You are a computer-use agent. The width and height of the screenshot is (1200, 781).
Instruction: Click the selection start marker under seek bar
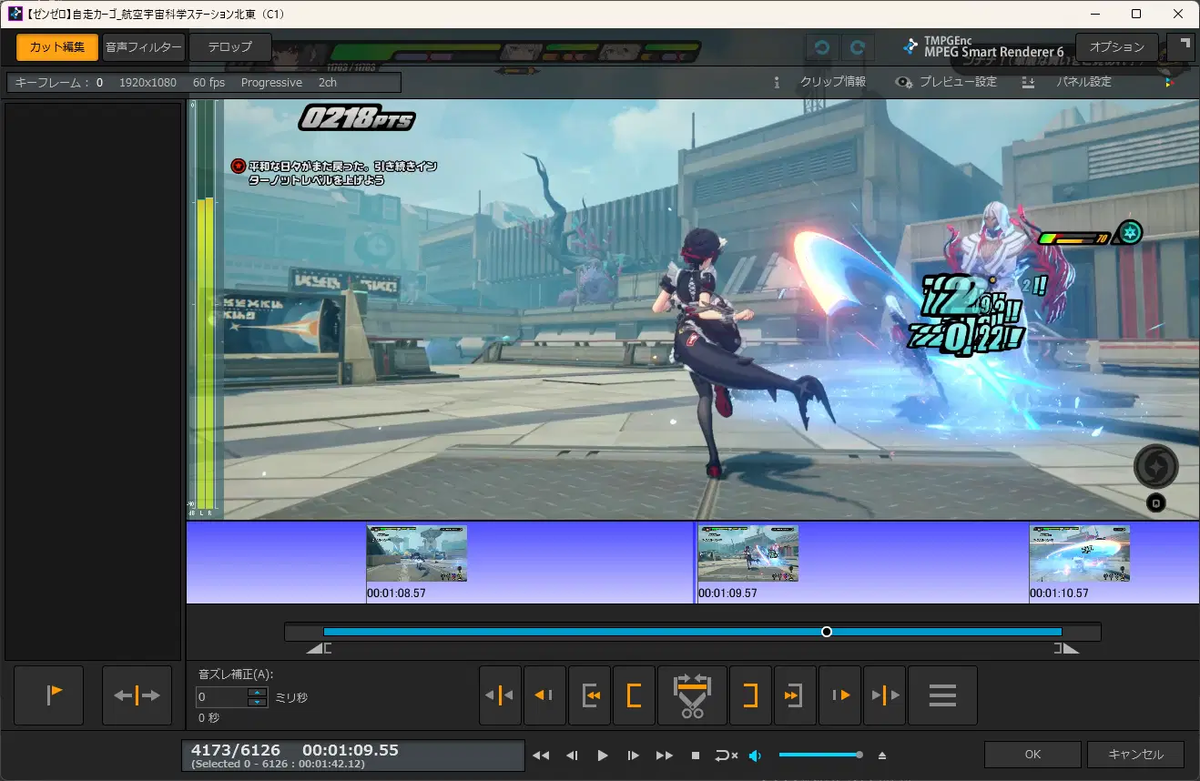pos(318,649)
